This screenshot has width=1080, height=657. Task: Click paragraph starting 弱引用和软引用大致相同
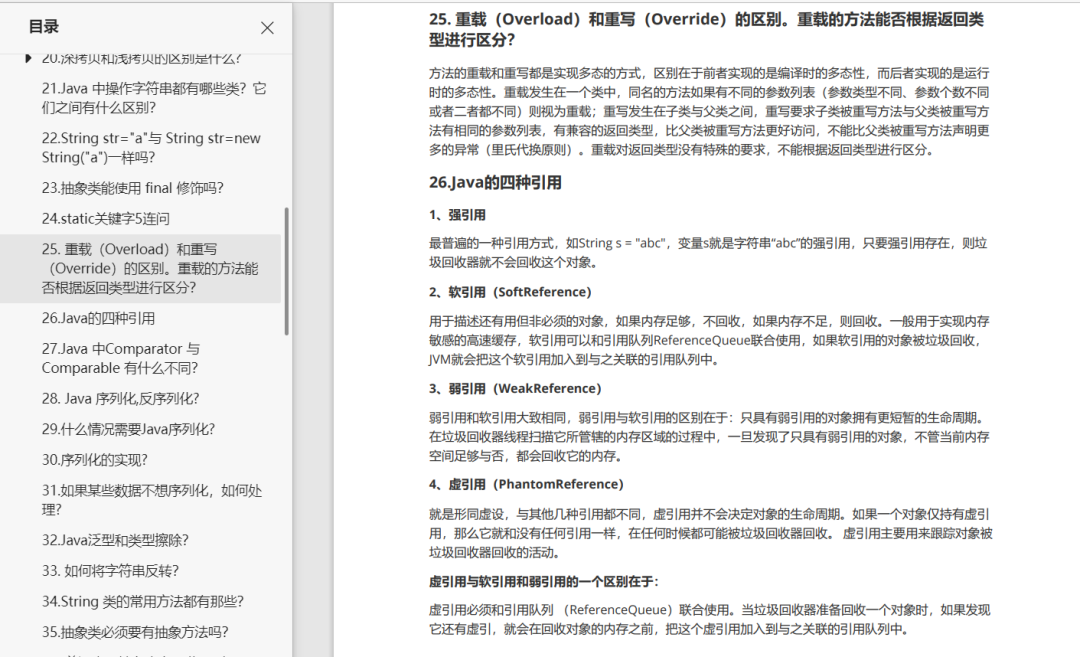(x=709, y=437)
